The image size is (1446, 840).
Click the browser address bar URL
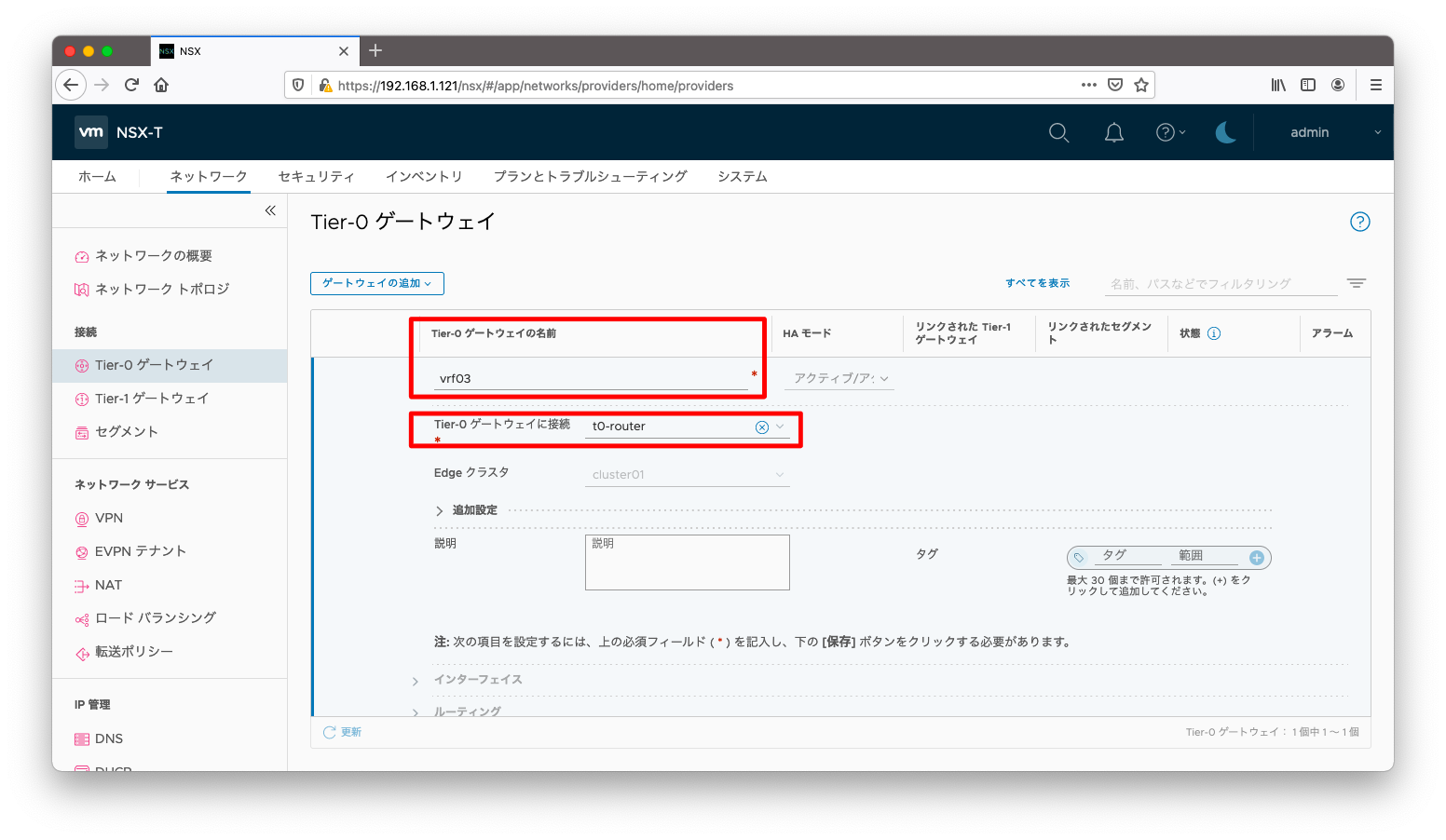coord(536,85)
